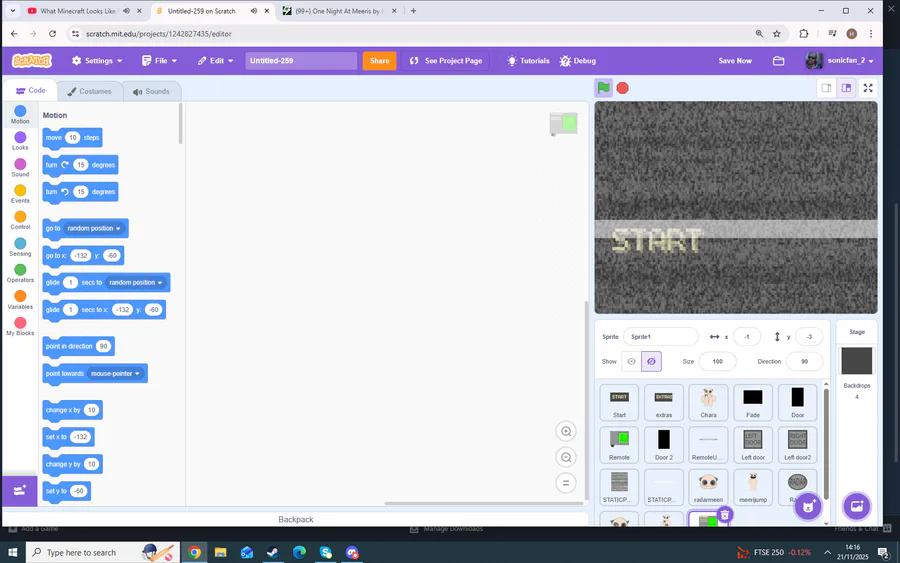This screenshot has width=900, height=563.
Task: Open Tutorials from the menu bar
Action: pos(528,61)
